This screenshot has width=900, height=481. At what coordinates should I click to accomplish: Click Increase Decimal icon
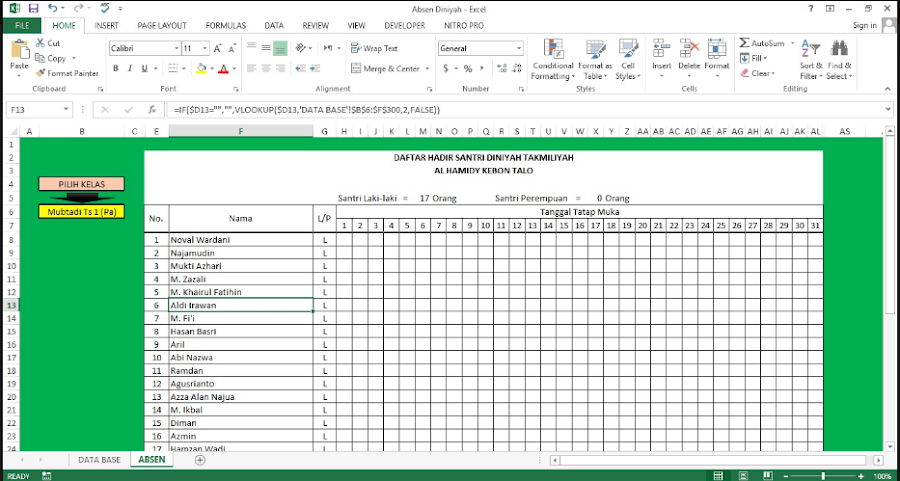[501, 68]
